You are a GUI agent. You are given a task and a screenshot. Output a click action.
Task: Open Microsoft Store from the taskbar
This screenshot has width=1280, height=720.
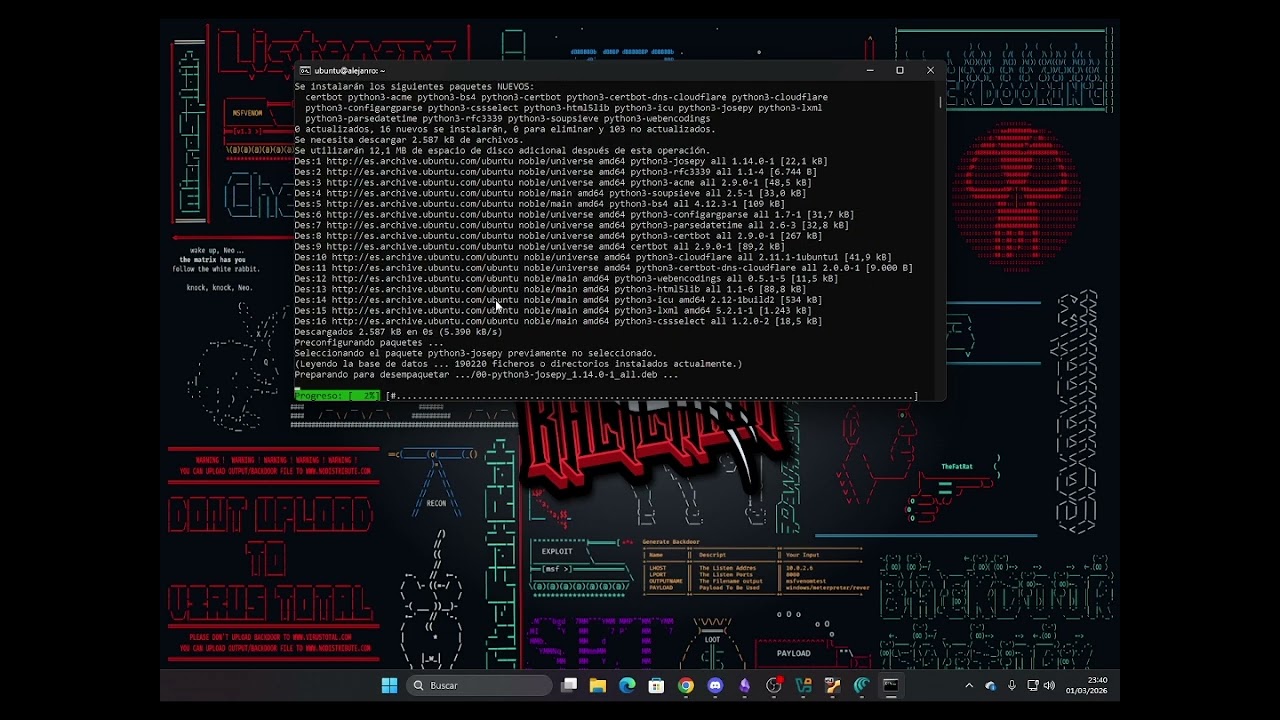pyautogui.click(x=656, y=685)
